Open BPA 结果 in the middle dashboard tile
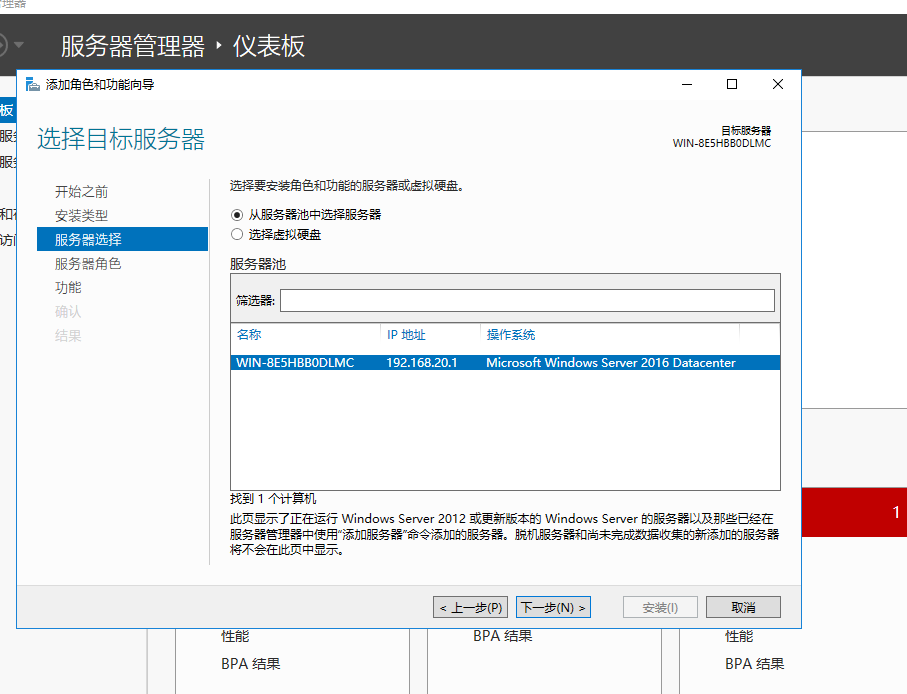907x694 pixels. pyautogui.click(x=503, y=636)
